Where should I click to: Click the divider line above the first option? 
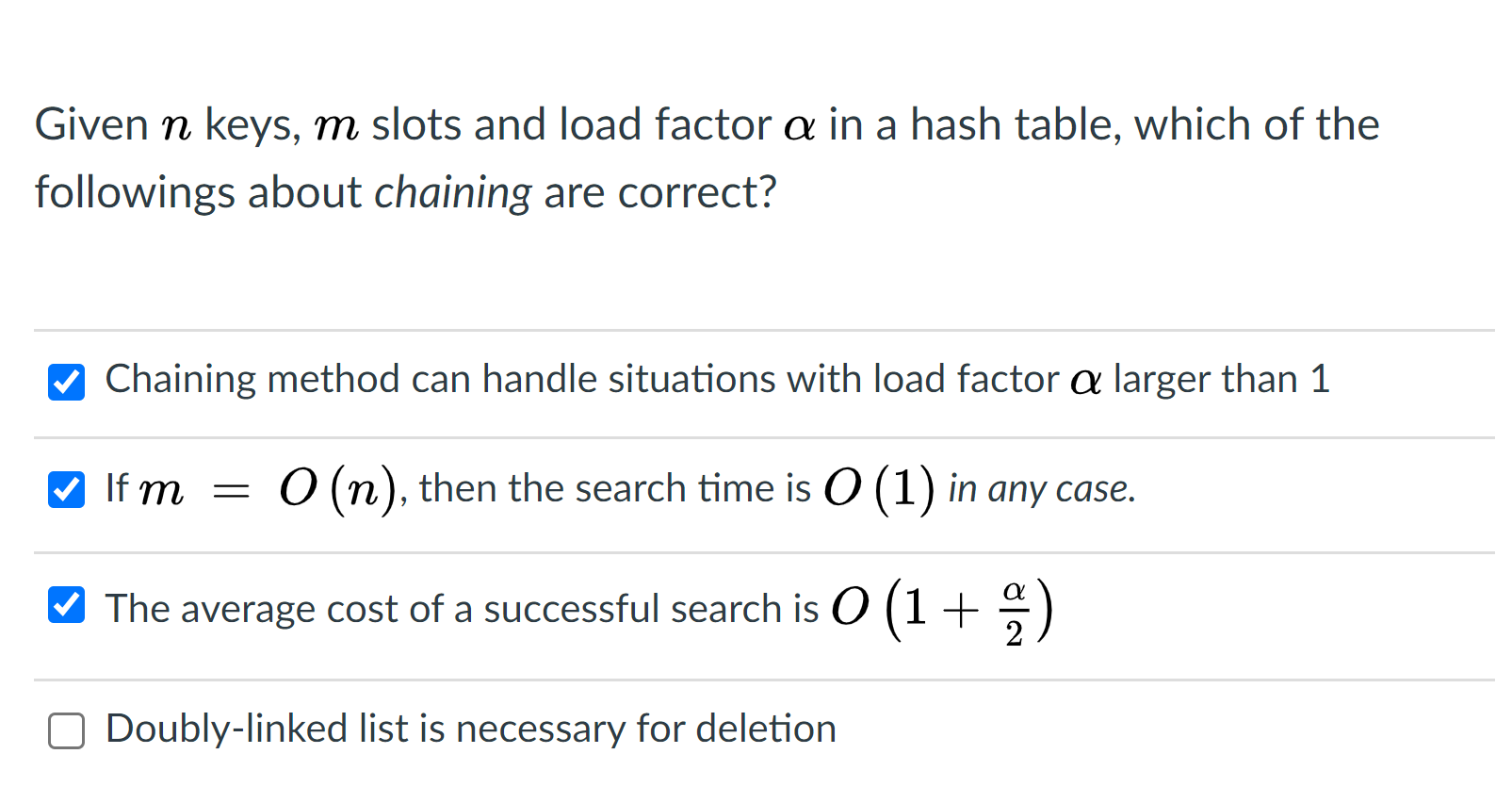[x=754, y=330]
